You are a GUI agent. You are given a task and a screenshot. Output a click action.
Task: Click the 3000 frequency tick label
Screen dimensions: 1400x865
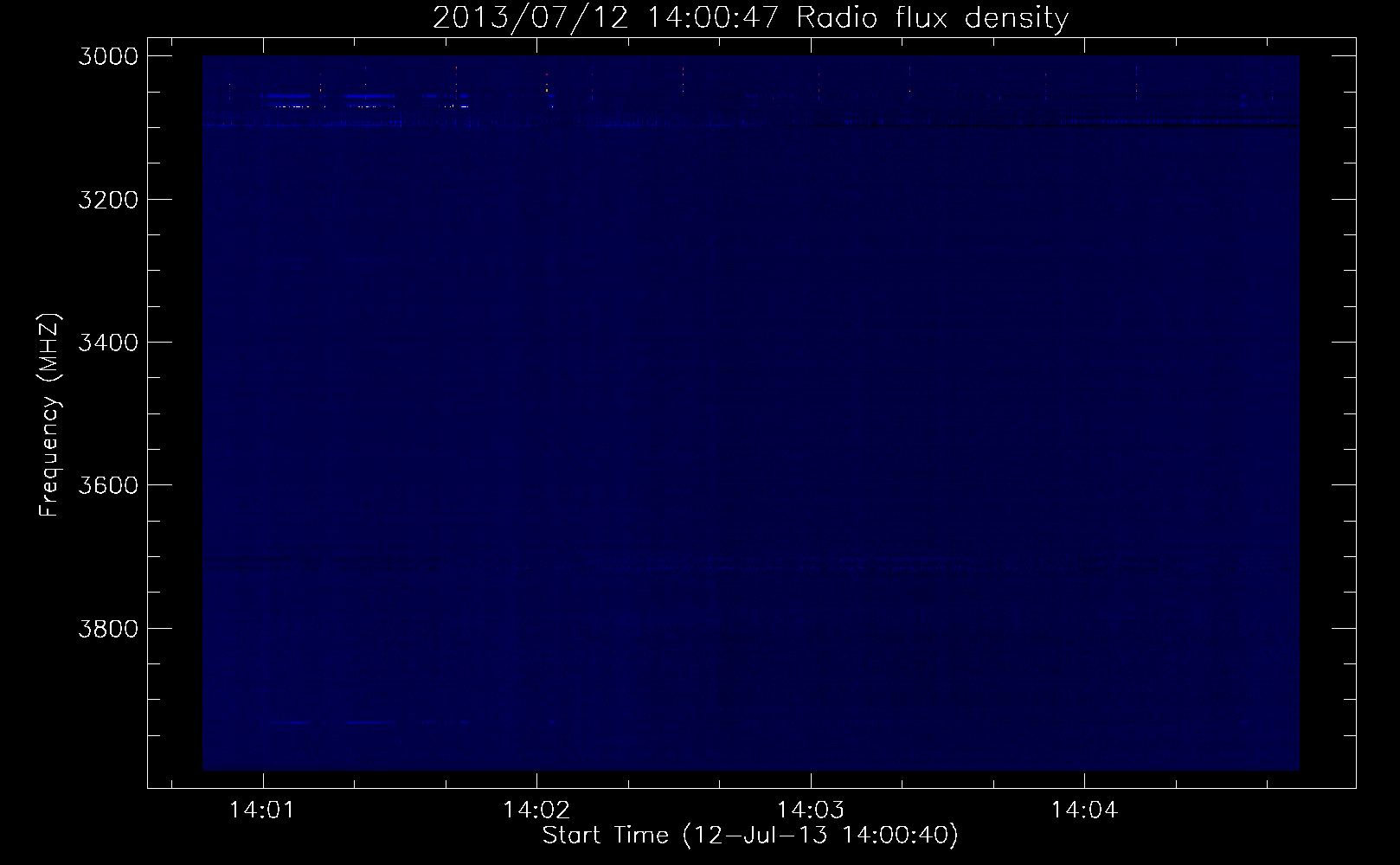[108, 56]
